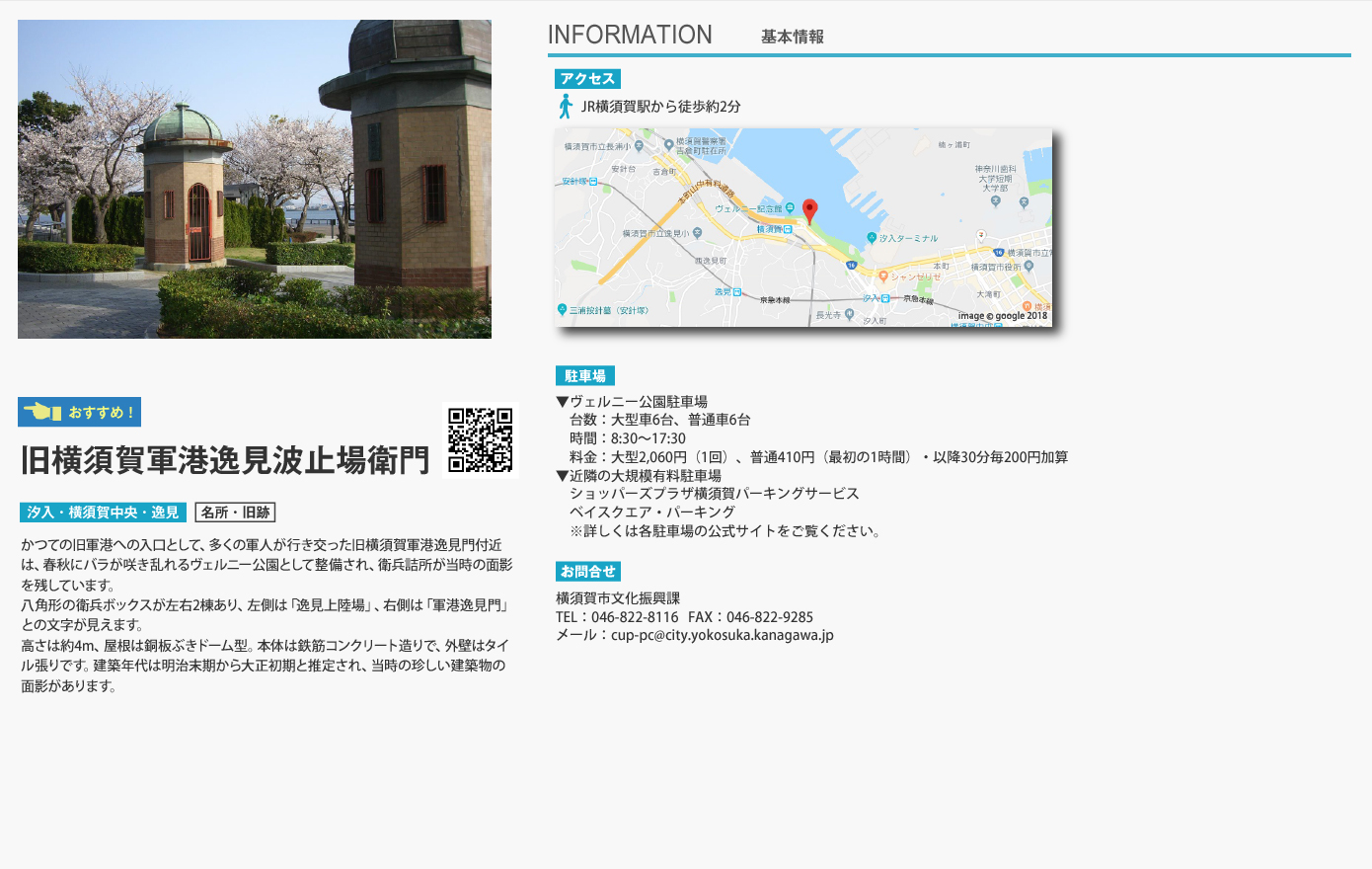
Task: Select the 駐車場 section label
Action: tap(584, 376)
